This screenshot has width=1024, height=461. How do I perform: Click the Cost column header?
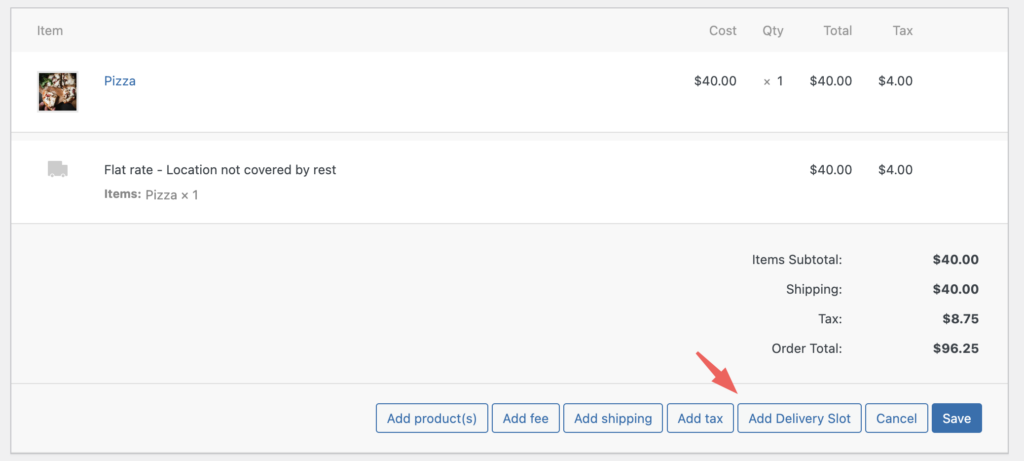coord(722,31)
